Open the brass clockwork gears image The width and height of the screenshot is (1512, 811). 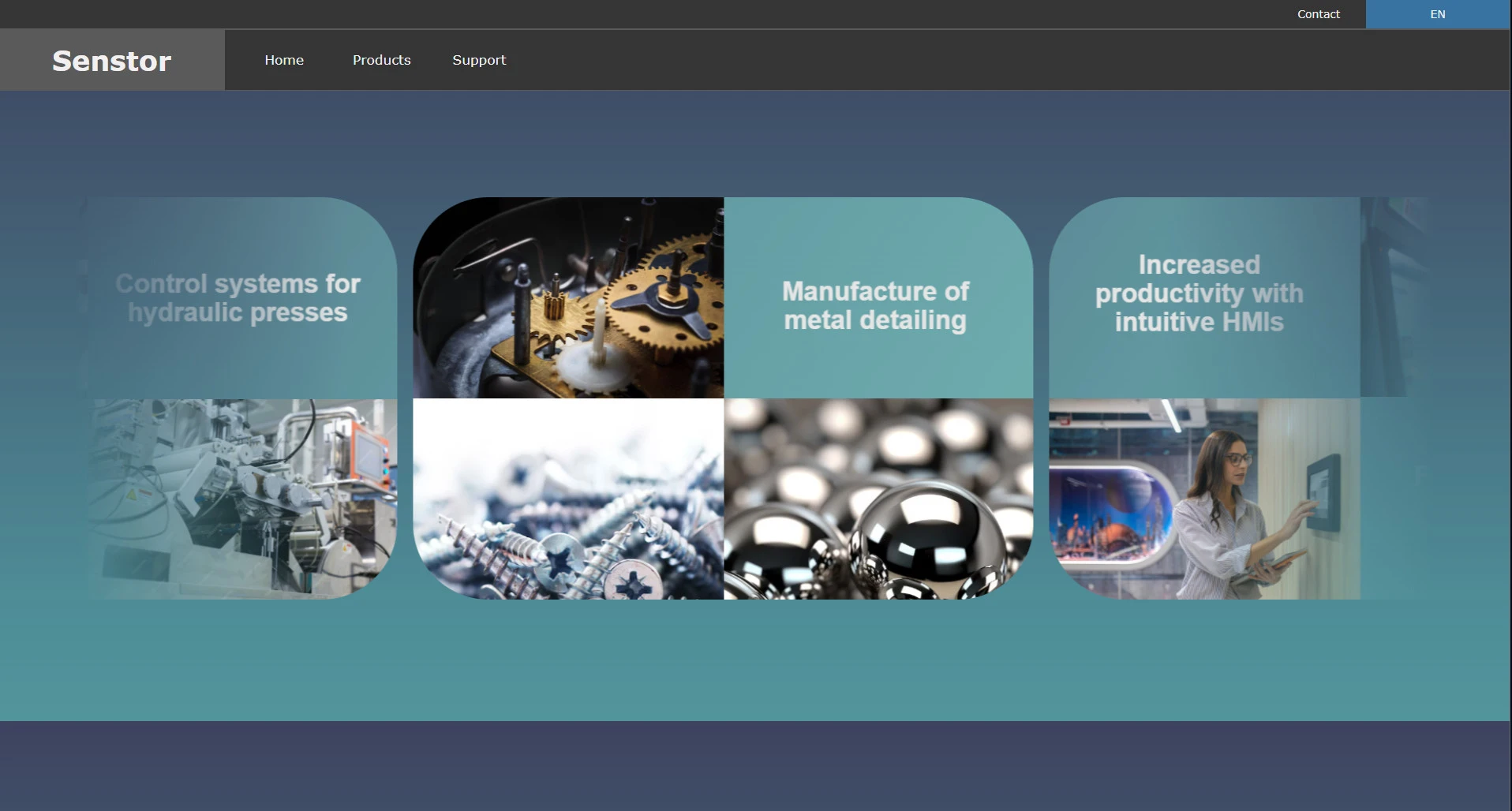[x=568, y=297]
